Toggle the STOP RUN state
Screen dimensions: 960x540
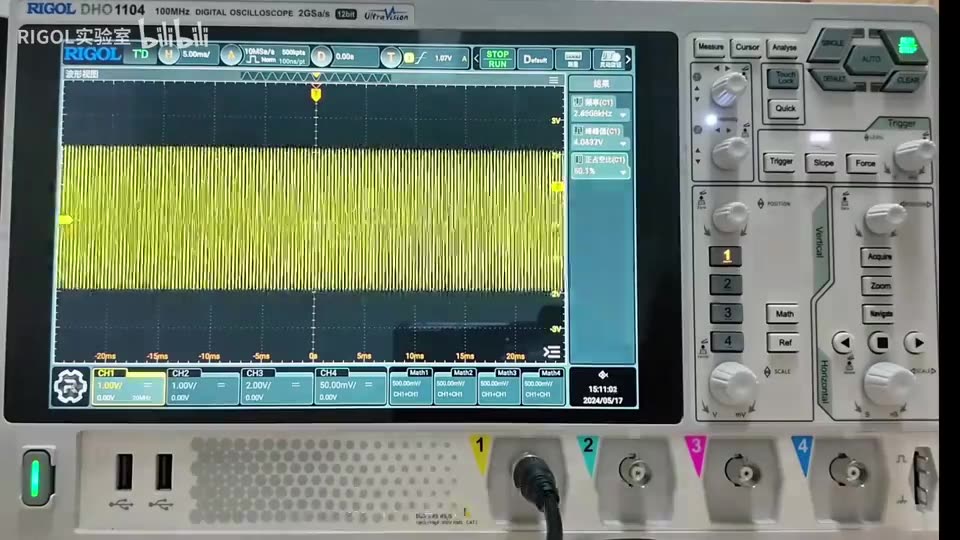pos(497,59)
